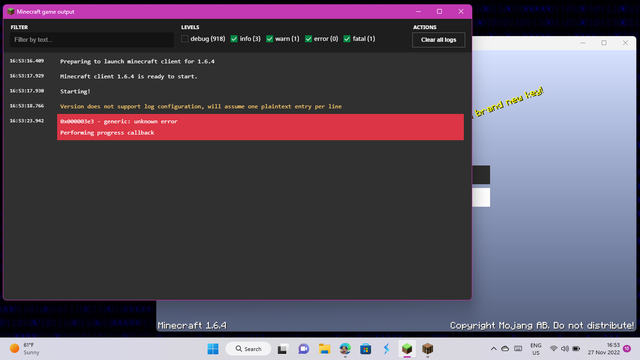Open the Wi-Fi network tray icon
Image resolution: width=640 pixels, height=360 pixels.
click(553, 349)
